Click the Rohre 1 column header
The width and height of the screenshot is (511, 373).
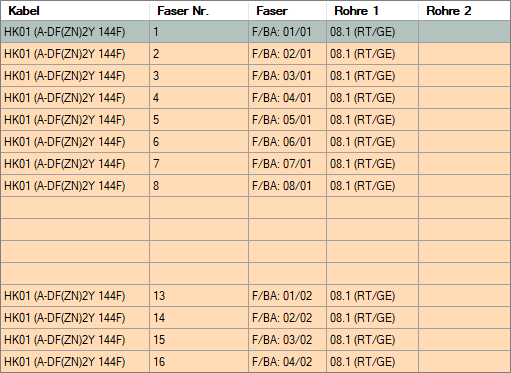[x=372, y=11]
